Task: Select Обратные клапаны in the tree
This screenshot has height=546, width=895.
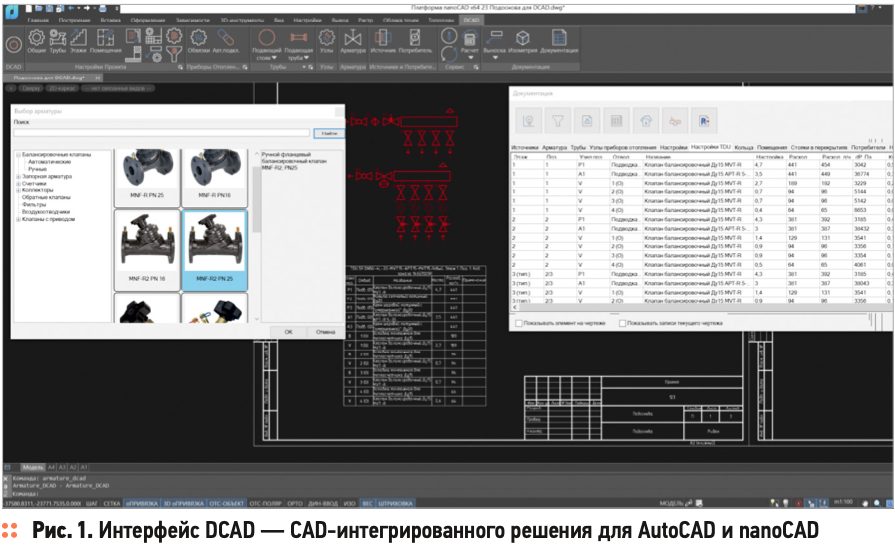Action: [46, 197]
